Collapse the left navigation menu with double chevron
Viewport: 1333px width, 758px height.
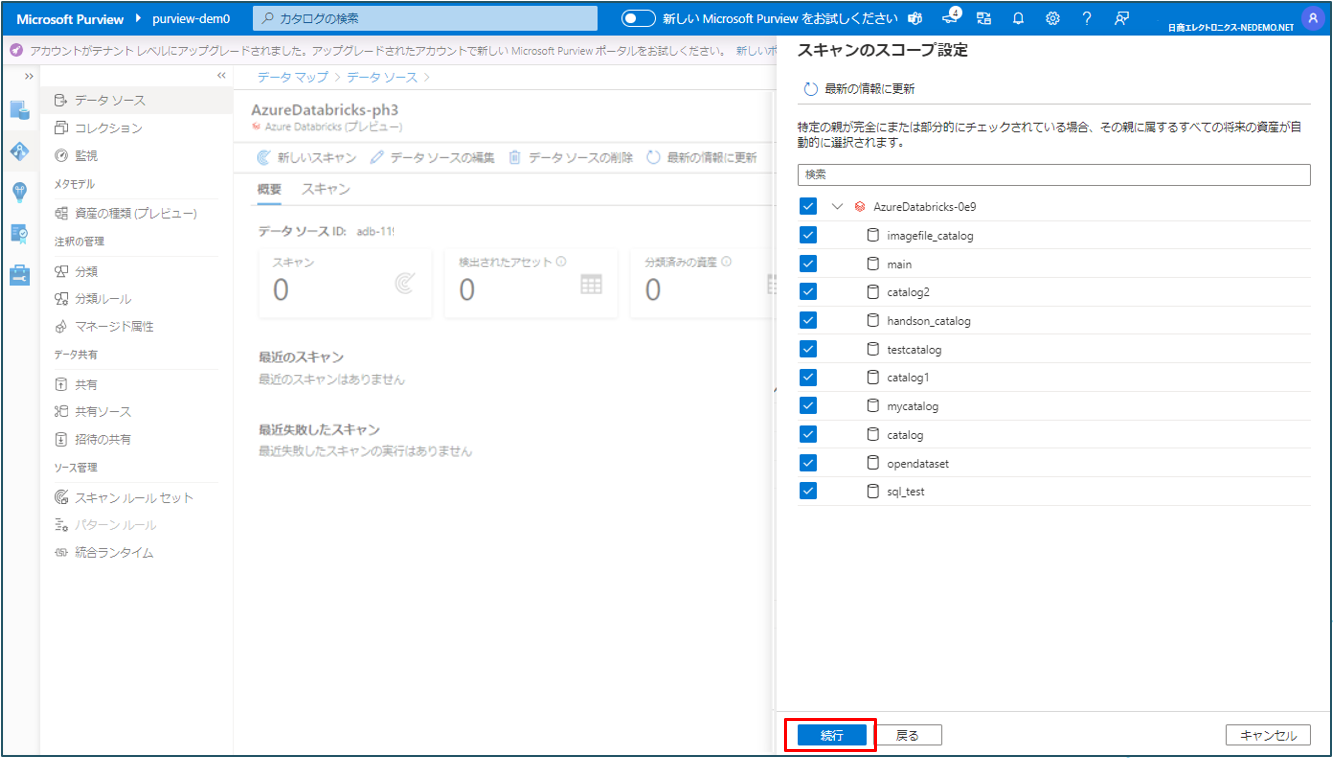(221, 76)
